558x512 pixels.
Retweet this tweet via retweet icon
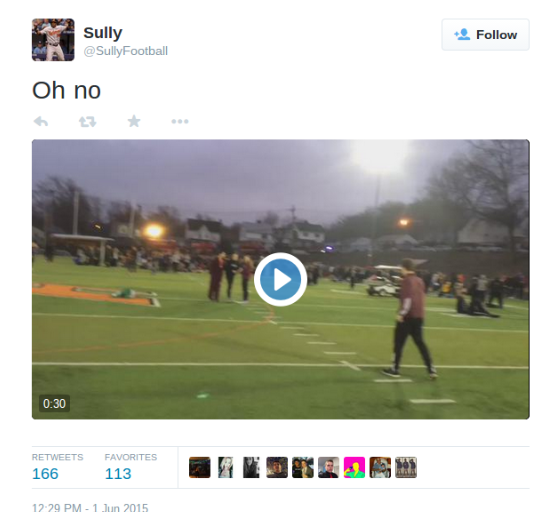tap(88, 122)
